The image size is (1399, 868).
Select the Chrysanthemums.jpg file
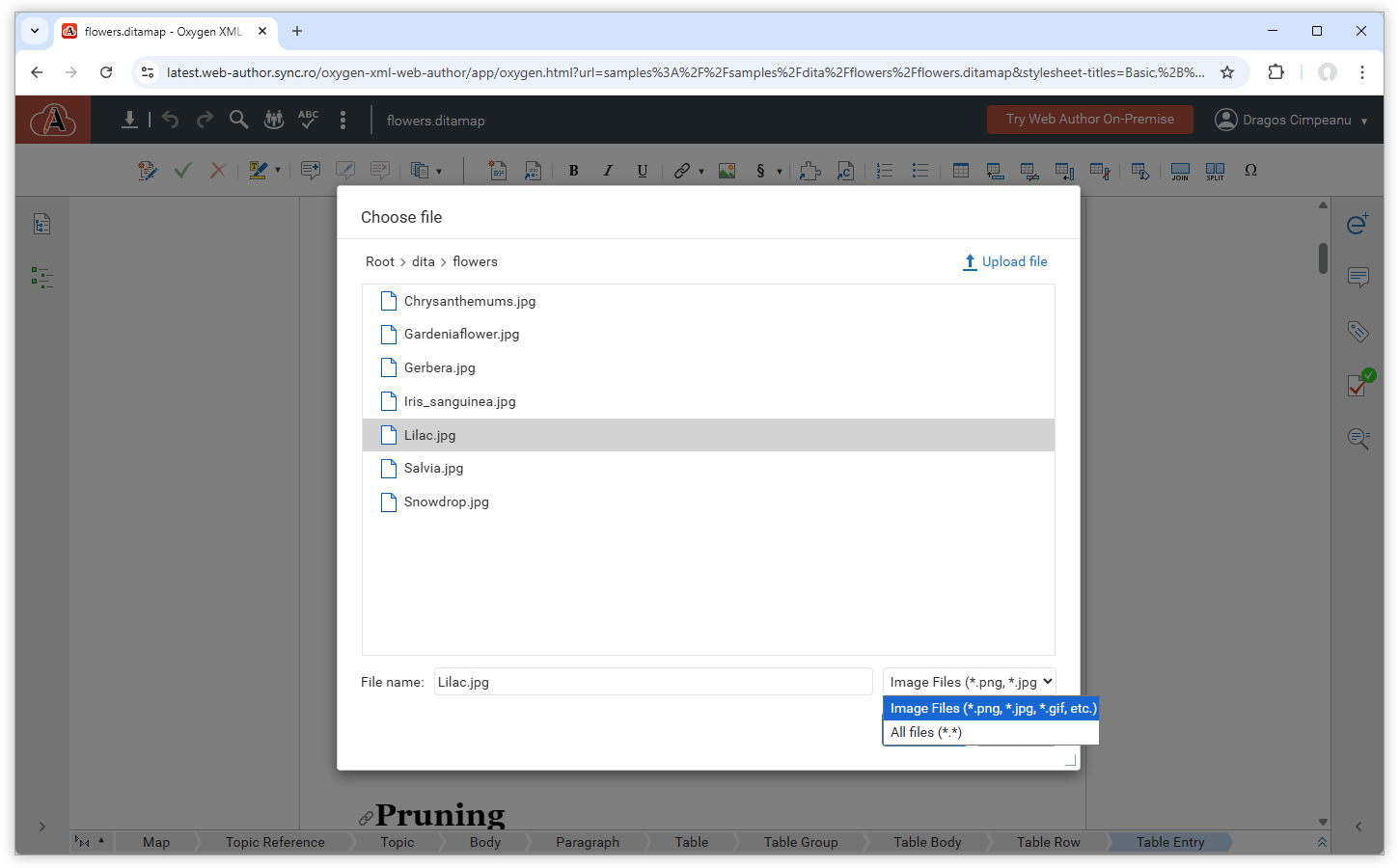[x=469, y=301]
